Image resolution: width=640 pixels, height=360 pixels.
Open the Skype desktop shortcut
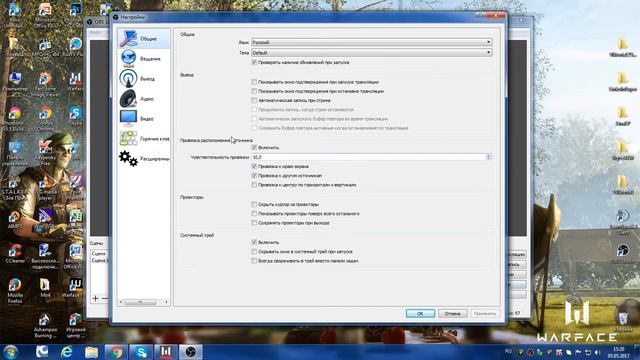[75, 116]
